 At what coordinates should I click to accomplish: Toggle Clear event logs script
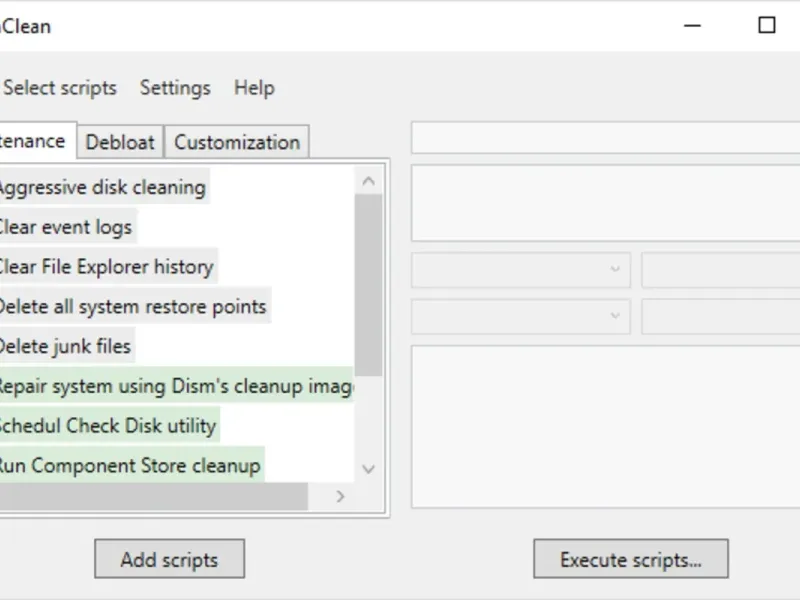65,227
